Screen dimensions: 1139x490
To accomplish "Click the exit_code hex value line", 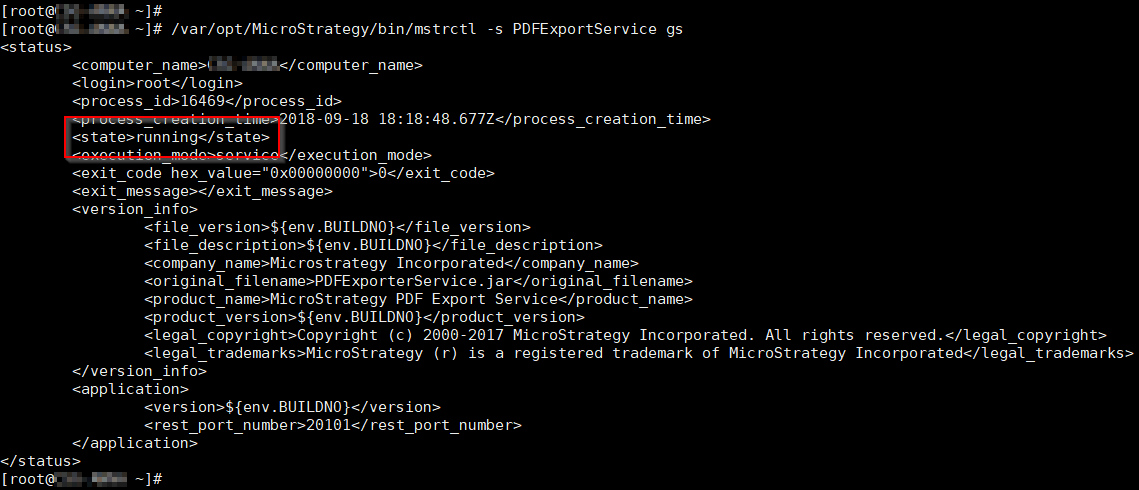I will [283, 173].
